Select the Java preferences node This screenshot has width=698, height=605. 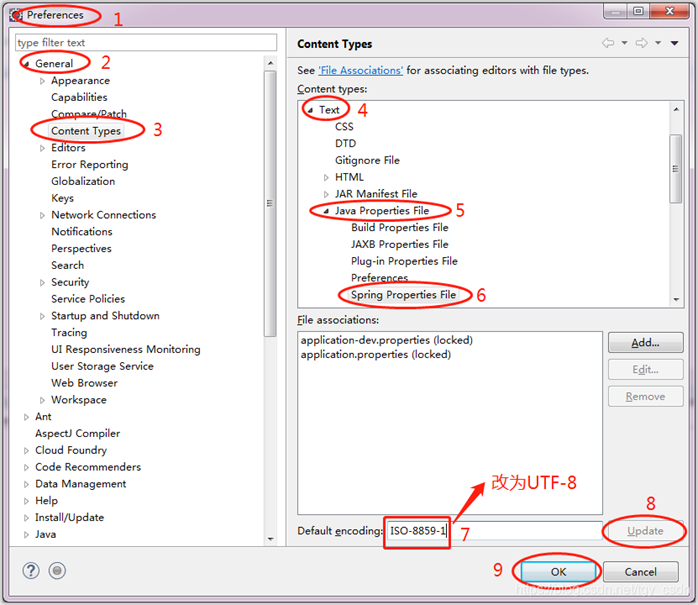[x=45, y=534]
